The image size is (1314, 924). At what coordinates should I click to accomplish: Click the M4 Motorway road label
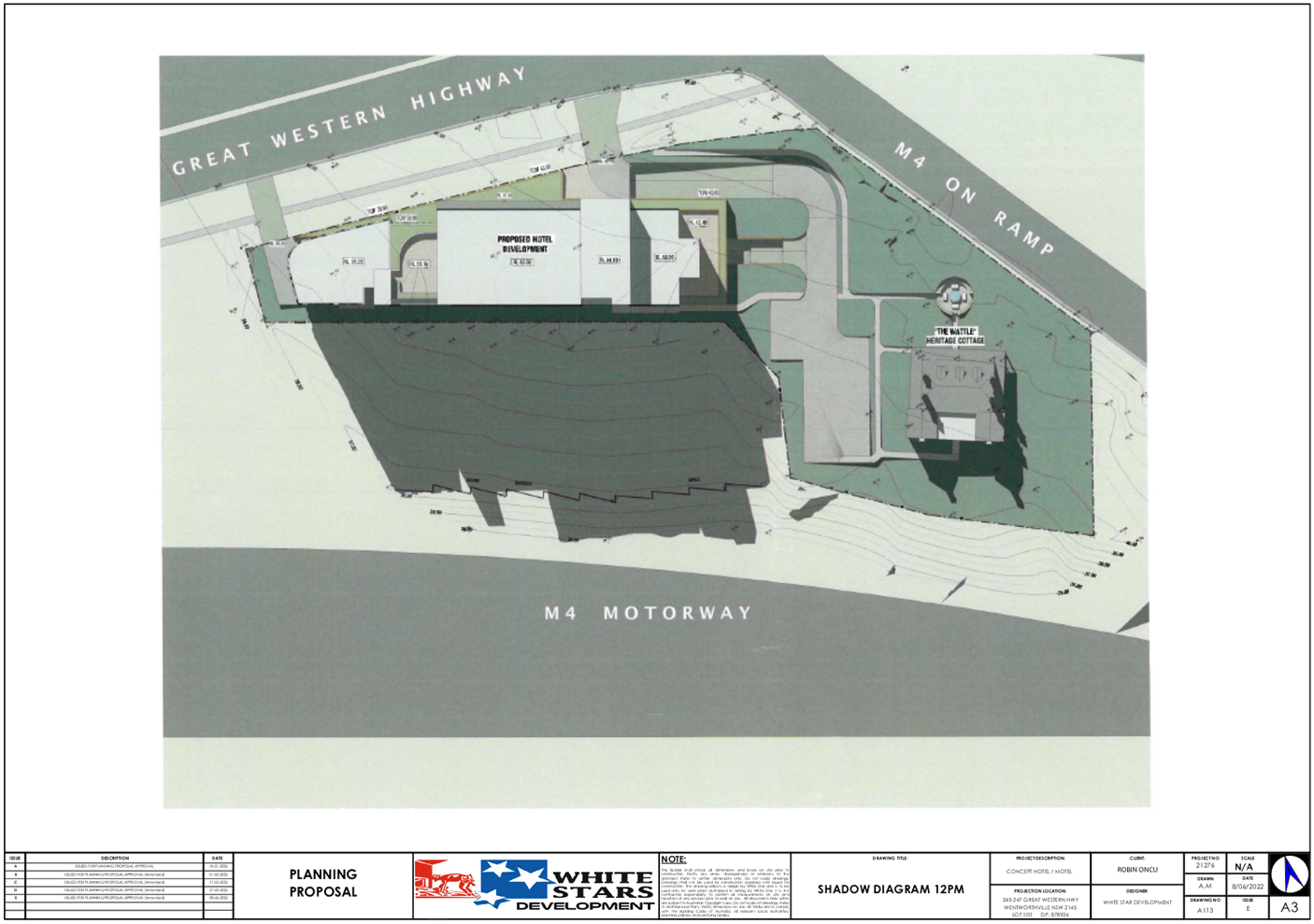coord(648,613)
